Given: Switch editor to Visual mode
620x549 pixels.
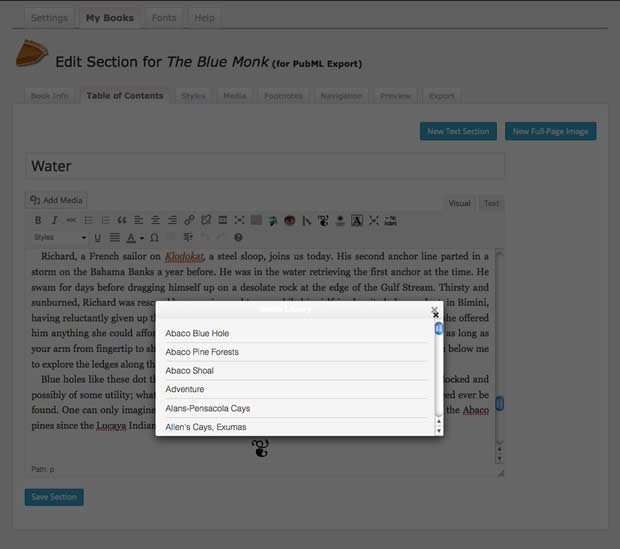Looking at the screenshot, I should 459,204.
